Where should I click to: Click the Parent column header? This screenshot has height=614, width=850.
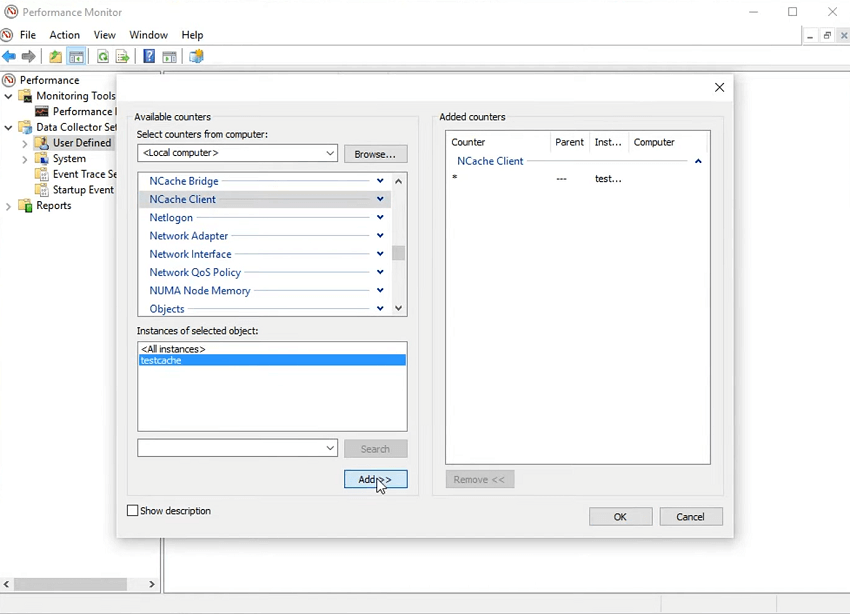(570, 142)
